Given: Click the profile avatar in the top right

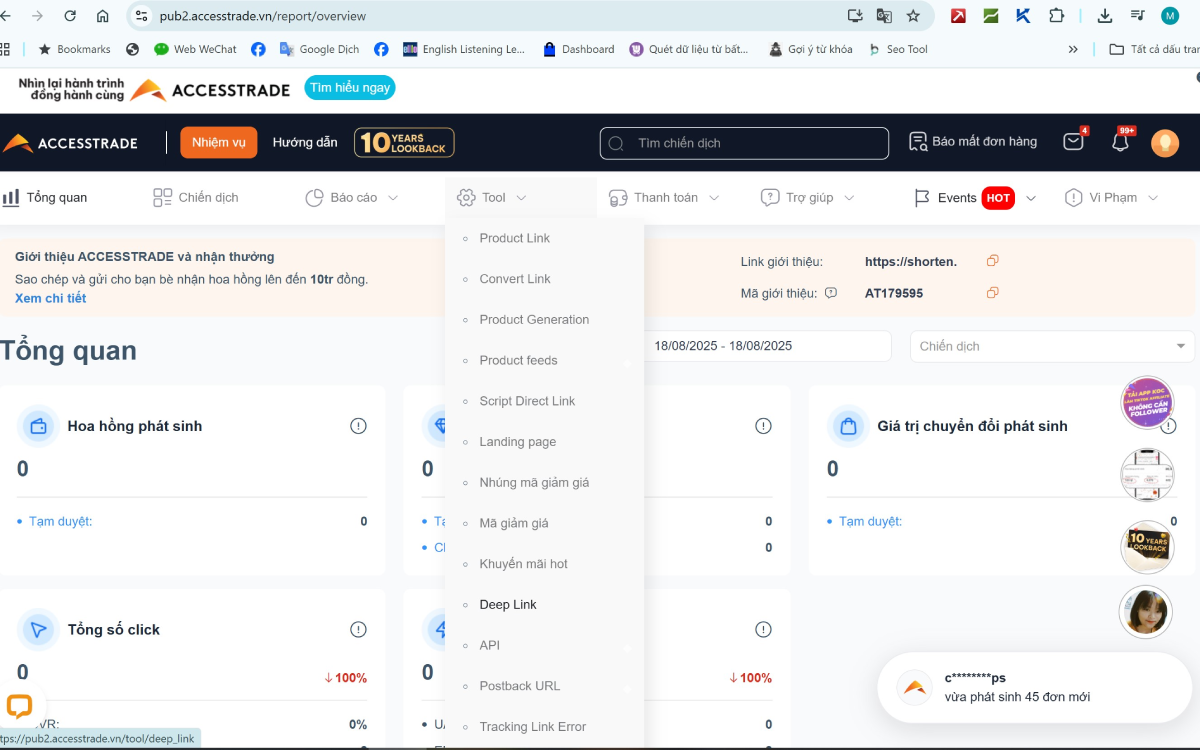Looking at the screenshot, I should click(1164, 142).
